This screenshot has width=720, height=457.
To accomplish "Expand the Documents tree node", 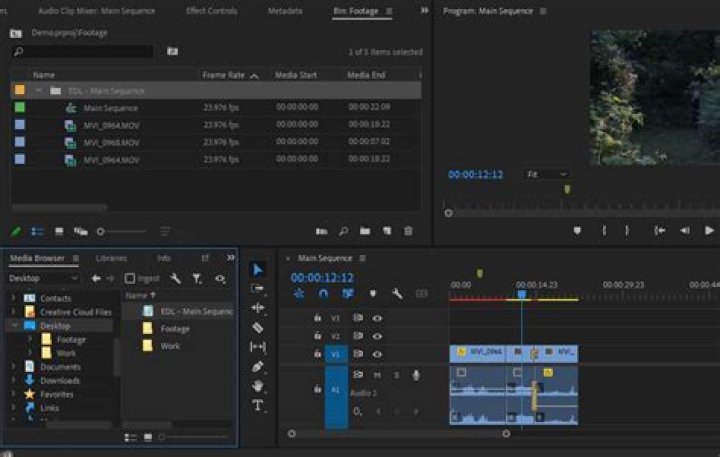I will coord(14,367).
